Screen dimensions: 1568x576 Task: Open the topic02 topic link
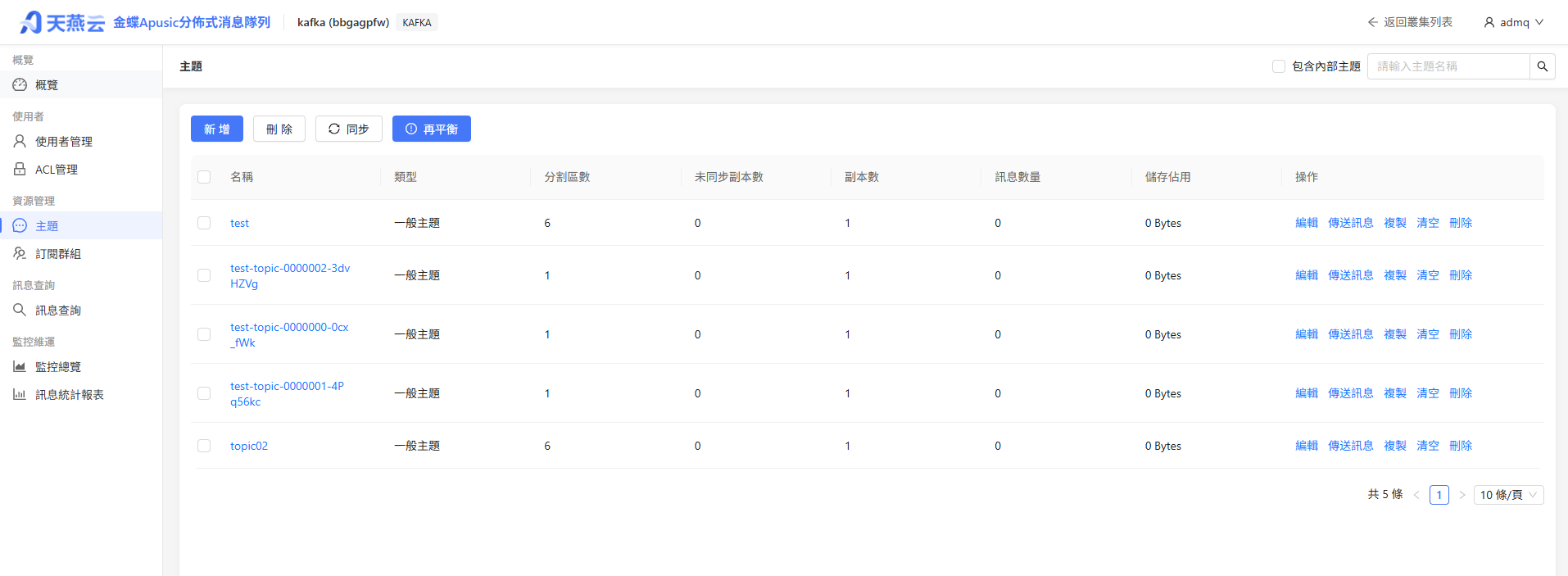(249, 446)
